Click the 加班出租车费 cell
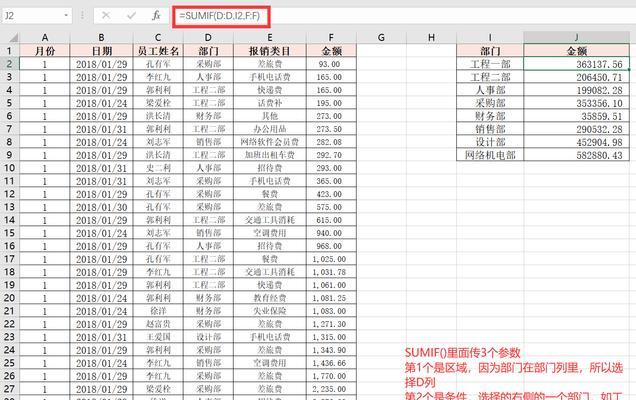The image size is (636, 400). [270, 155]
